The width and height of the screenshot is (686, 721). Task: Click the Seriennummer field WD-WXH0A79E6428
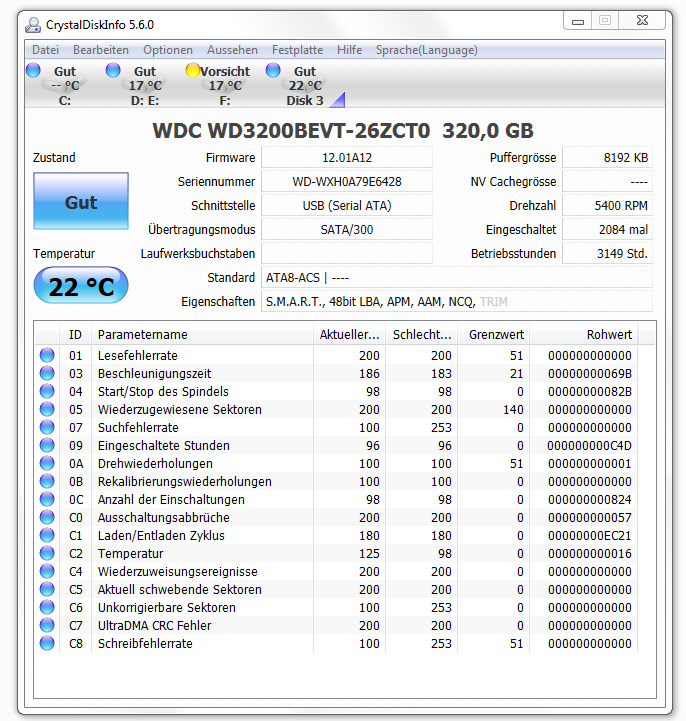[x=347, y=182]
